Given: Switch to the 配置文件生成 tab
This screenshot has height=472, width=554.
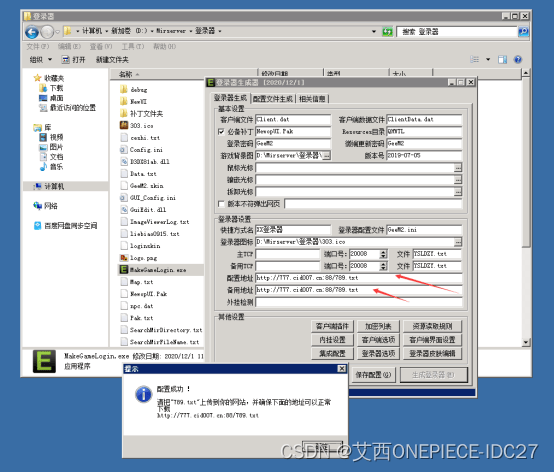Looking at the screenshot, I should [x=273, y=99].
